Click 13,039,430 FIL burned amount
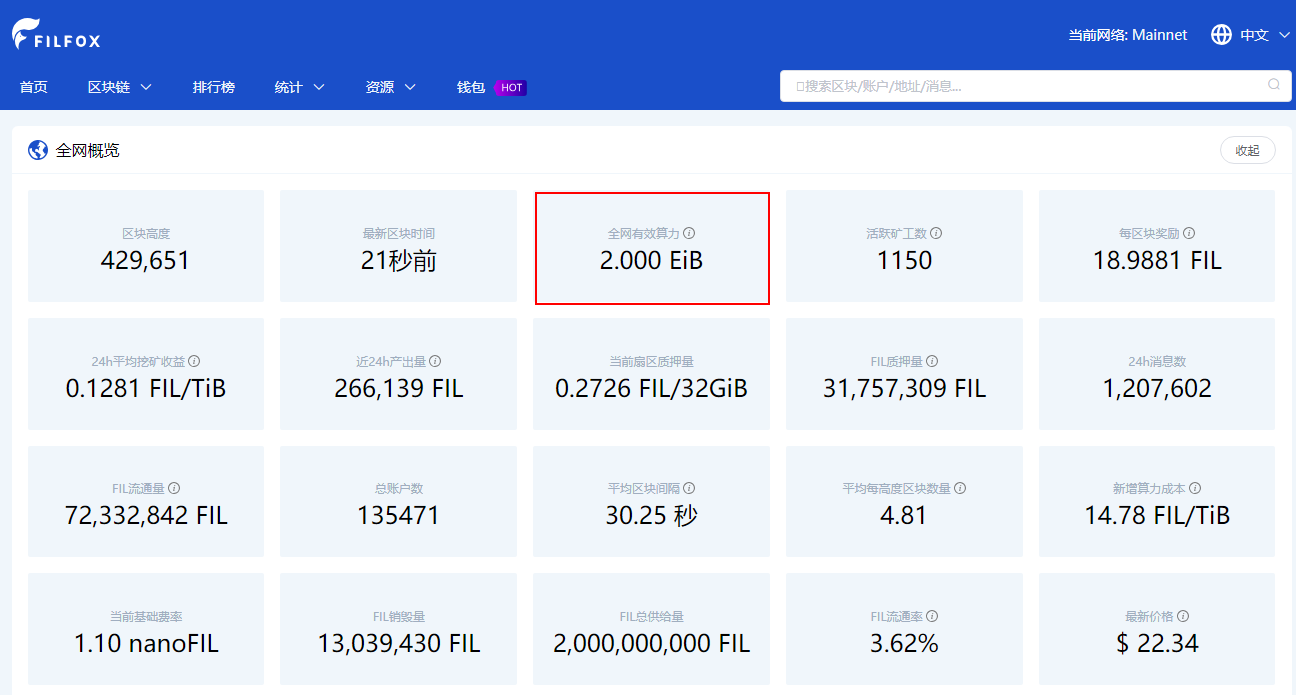Image resolution: width=1296 pixels, height=695 pixels. pos(398,644)
